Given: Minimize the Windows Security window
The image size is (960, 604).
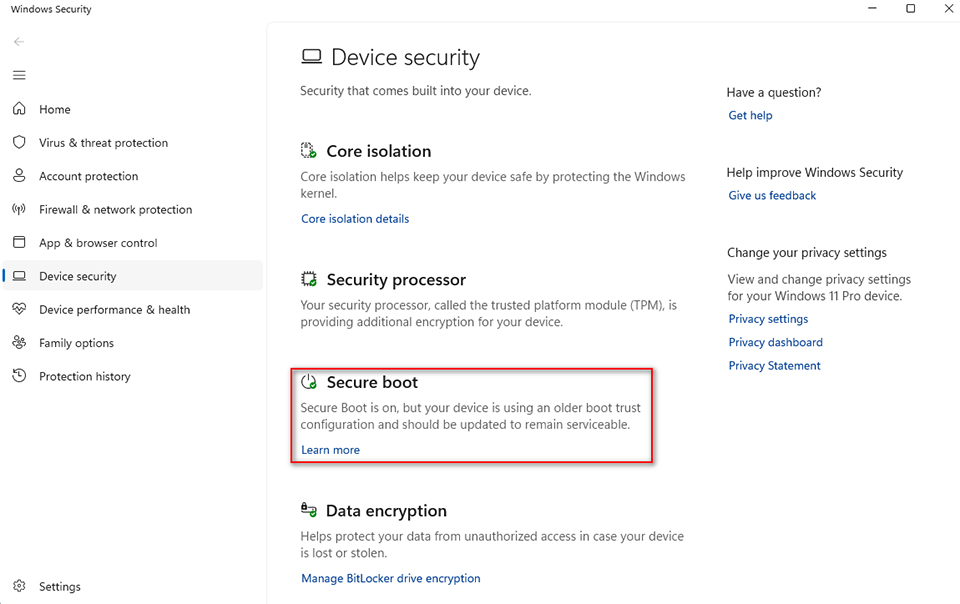Looking at the screenshot, I should [872, 9].
